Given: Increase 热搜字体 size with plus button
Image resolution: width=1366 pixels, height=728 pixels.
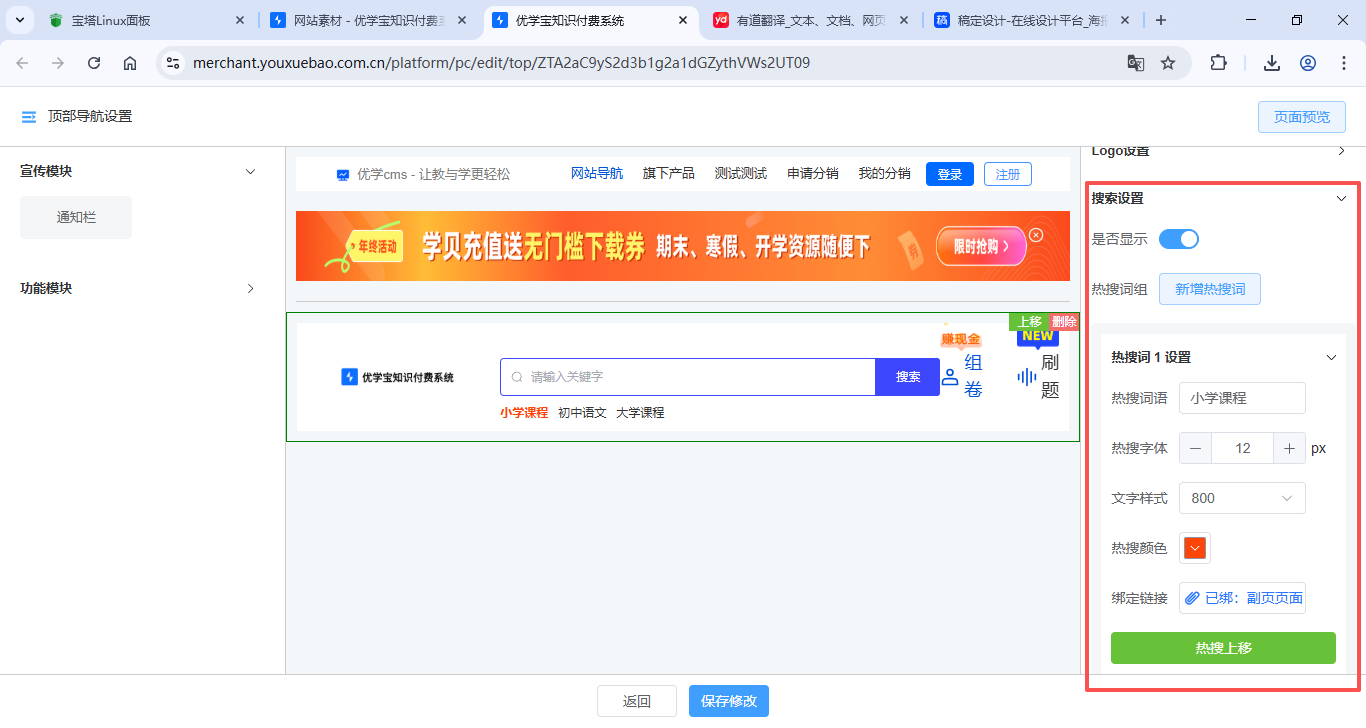Looking at the screenshot, I should click(1290, 448).
